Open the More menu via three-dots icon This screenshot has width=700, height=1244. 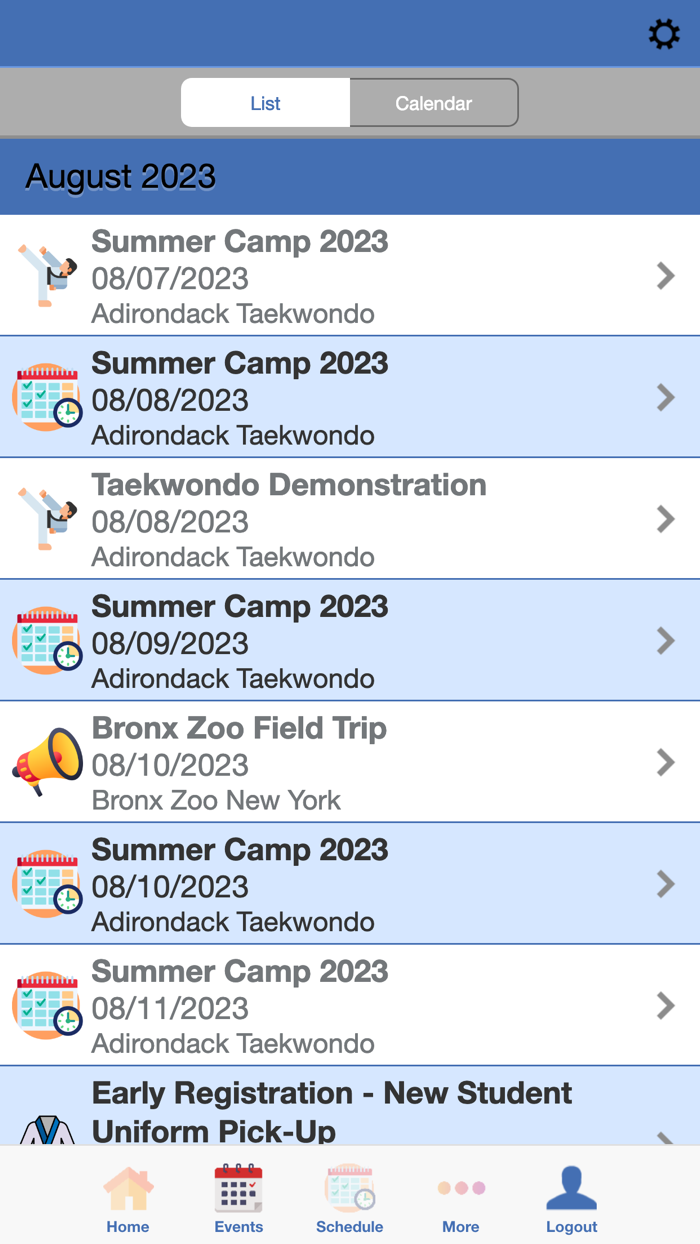pos(461,1196)
